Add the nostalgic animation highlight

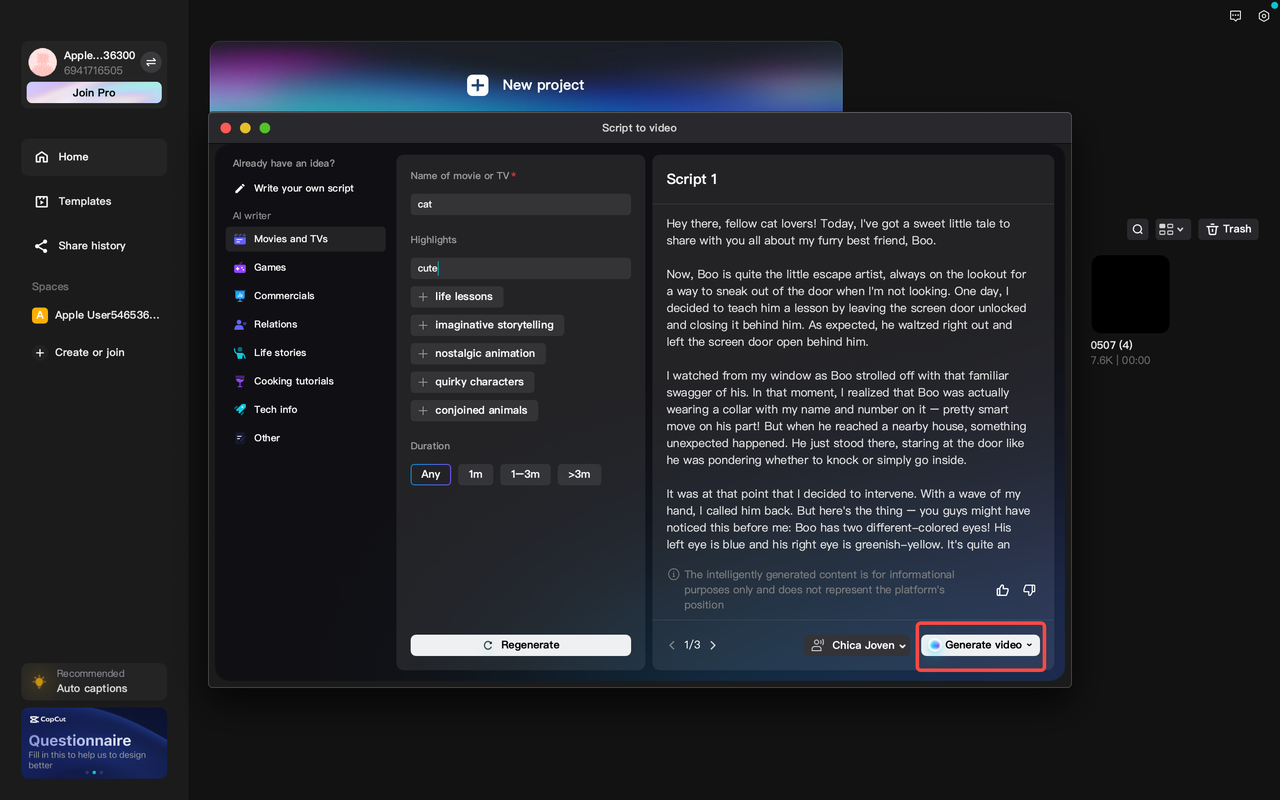tap(478, 353)
